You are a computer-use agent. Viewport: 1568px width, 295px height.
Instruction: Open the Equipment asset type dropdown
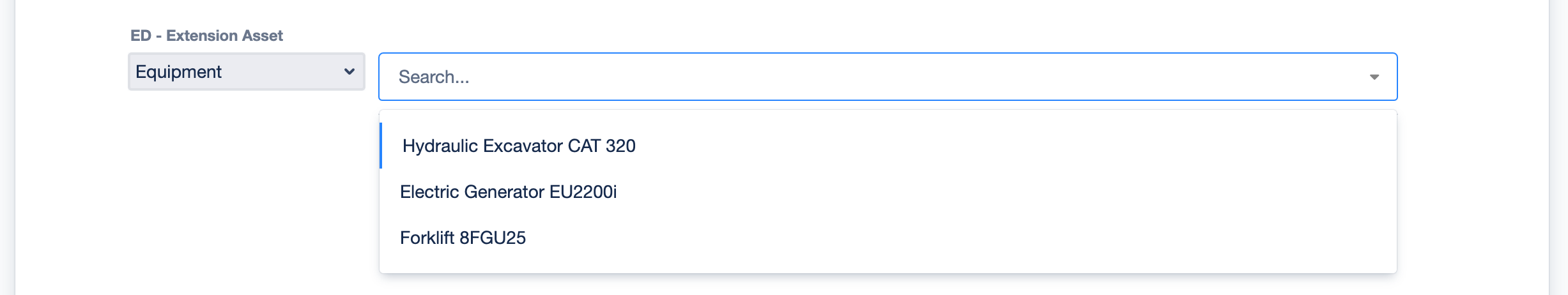click(x=246, y=72)
